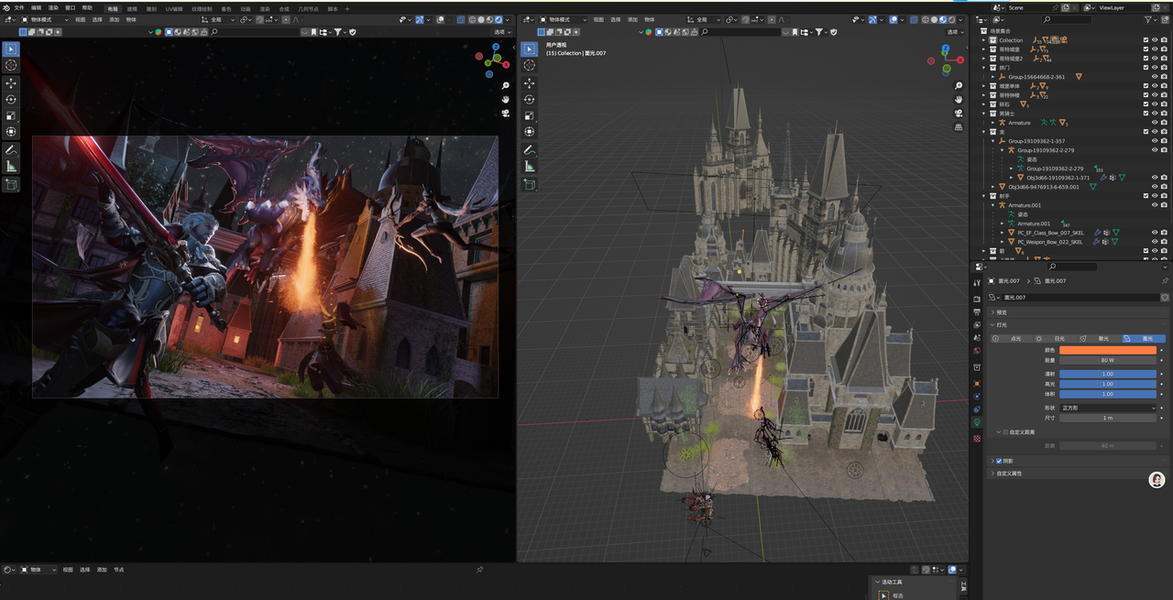Switch right viewport to rendered shading
1173x600 pixels.
click(953, 19)
